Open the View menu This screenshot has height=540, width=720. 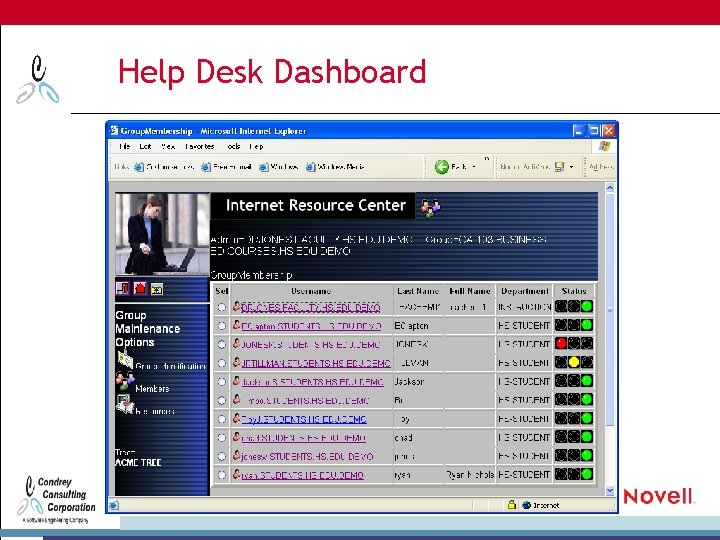point(168,146)
